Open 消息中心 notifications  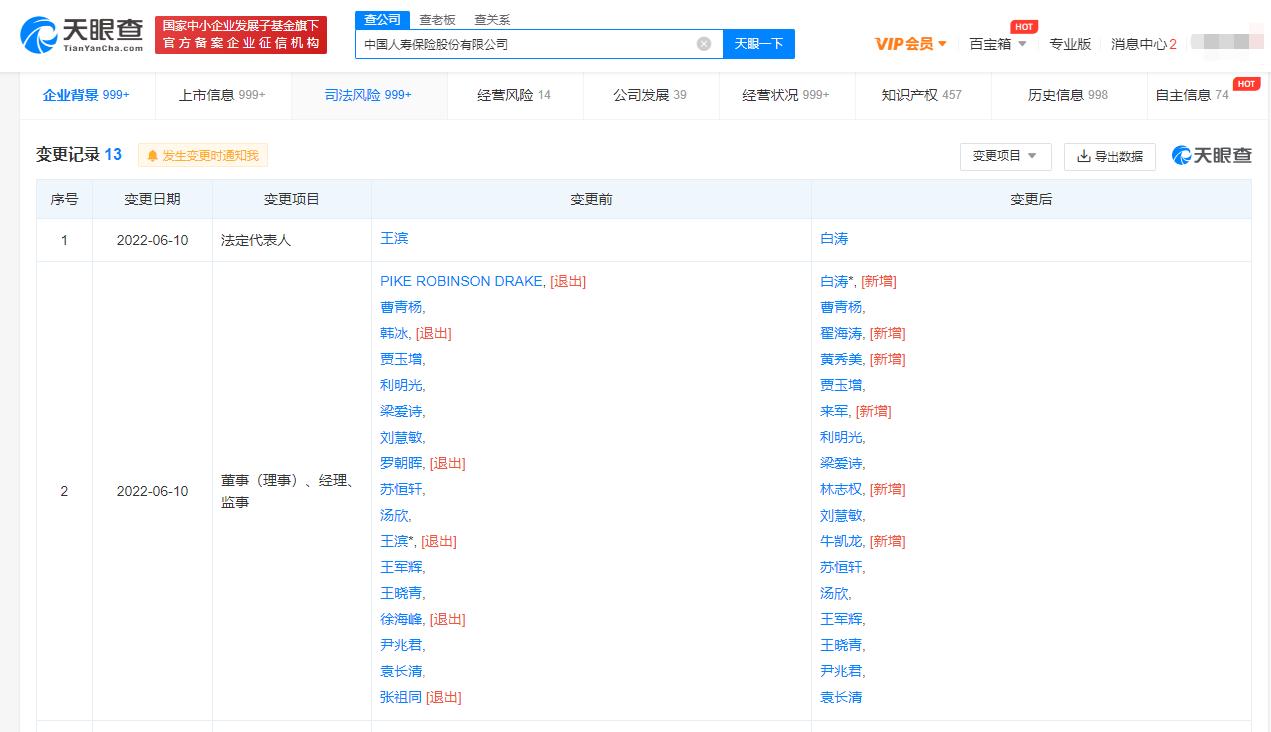coord(1143,44)
